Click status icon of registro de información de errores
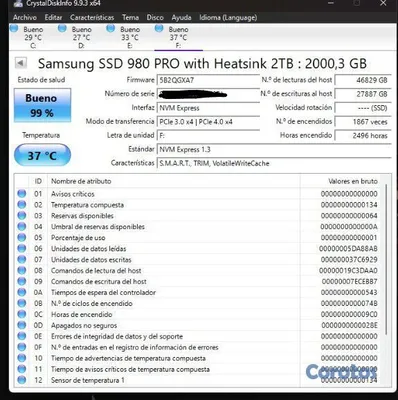 tap(22, 347)
